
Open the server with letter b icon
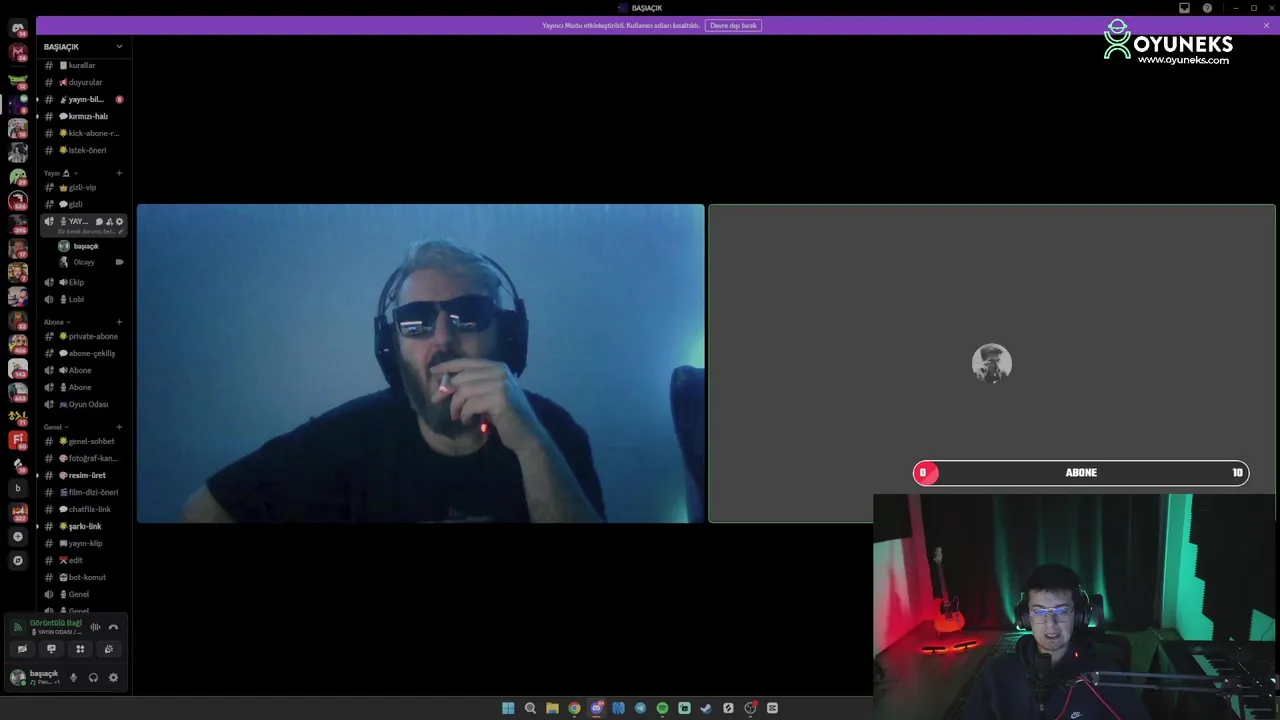(x=17, y=488)
